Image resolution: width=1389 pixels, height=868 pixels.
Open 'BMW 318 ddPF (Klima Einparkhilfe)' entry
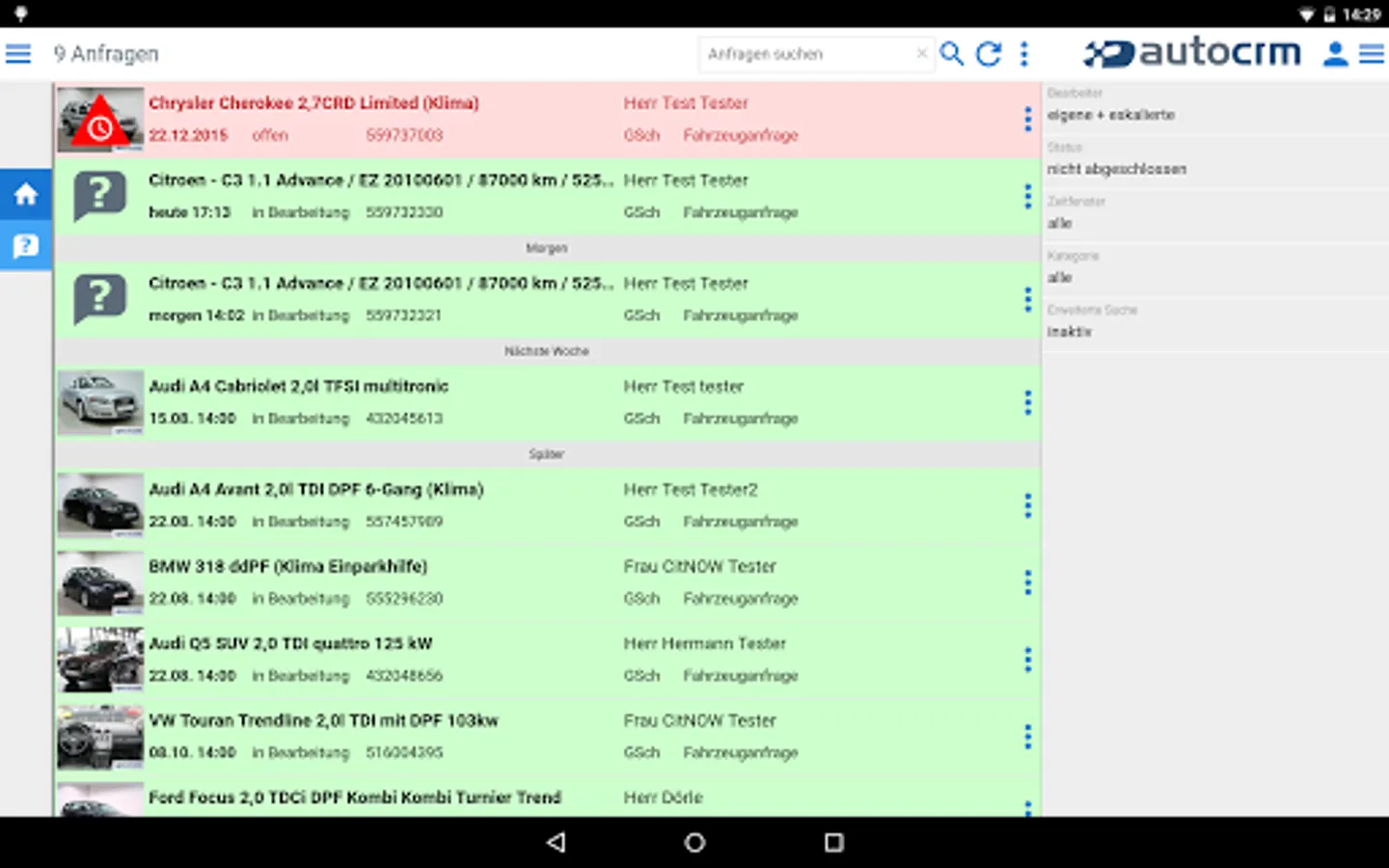coord(287,567)
